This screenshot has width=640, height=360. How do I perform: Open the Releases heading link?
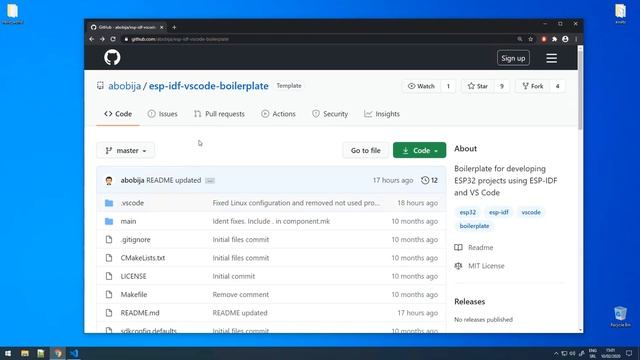pos(469,302)
